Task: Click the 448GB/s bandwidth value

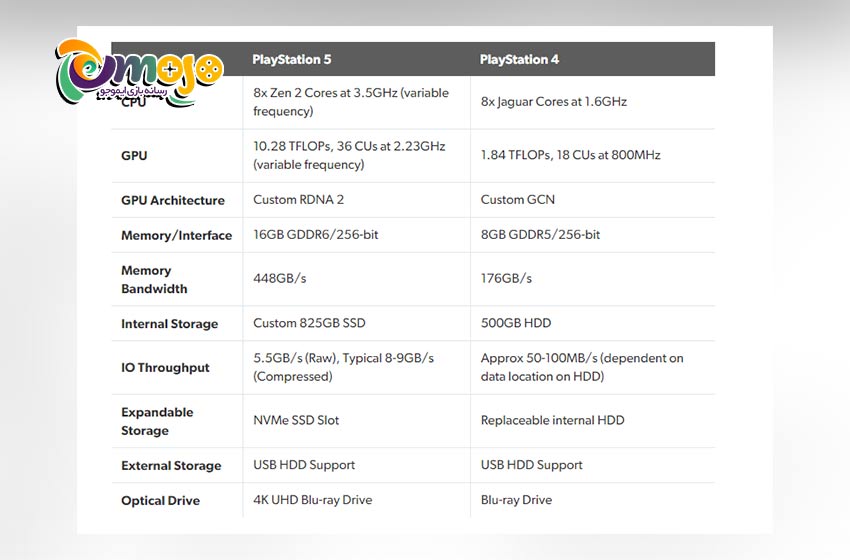Action: pyautogui.click(x=279, y=279)
